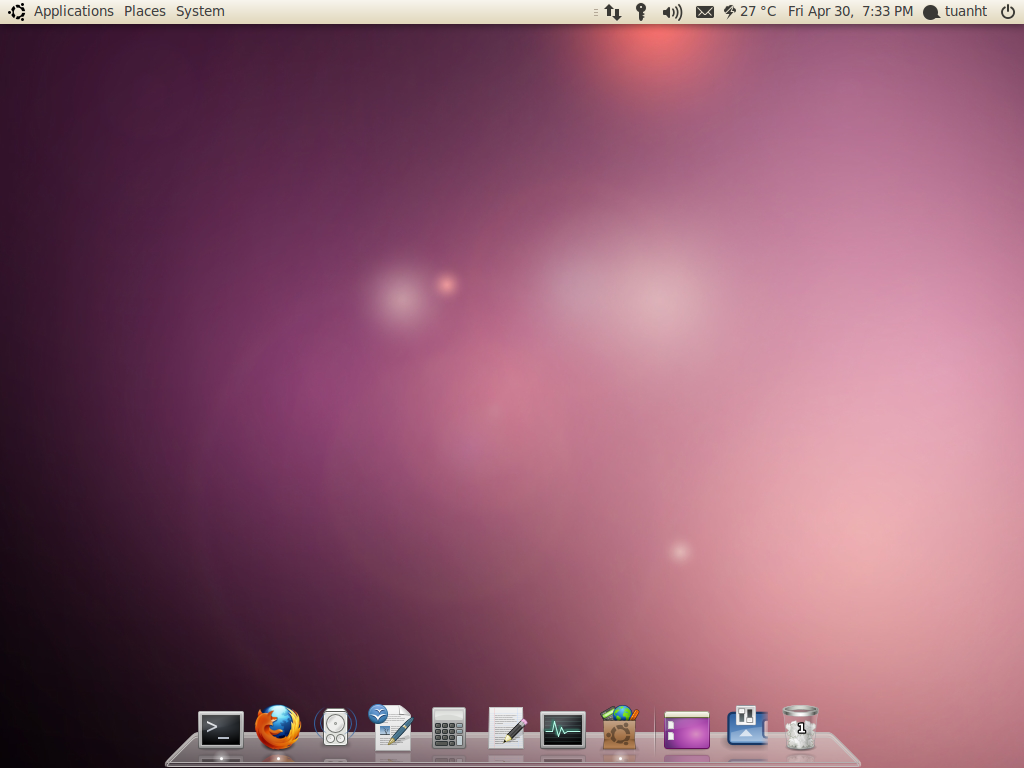Launch System Monitor from the dock
This screenshot has width=1024, height=768.
(x=563, y=729)
